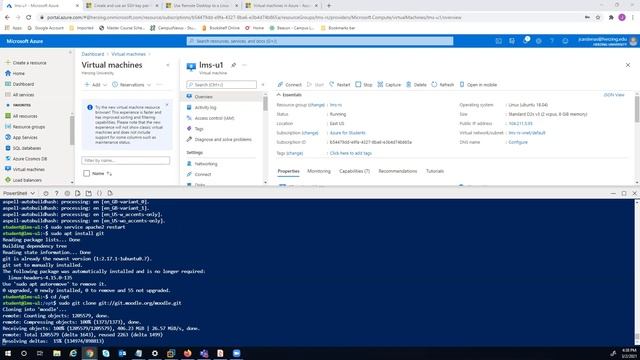Restart the lms-u1 virtual machine
Viewport: 640px width, 360px height.
pyautogui.click(x=340, y=84)
